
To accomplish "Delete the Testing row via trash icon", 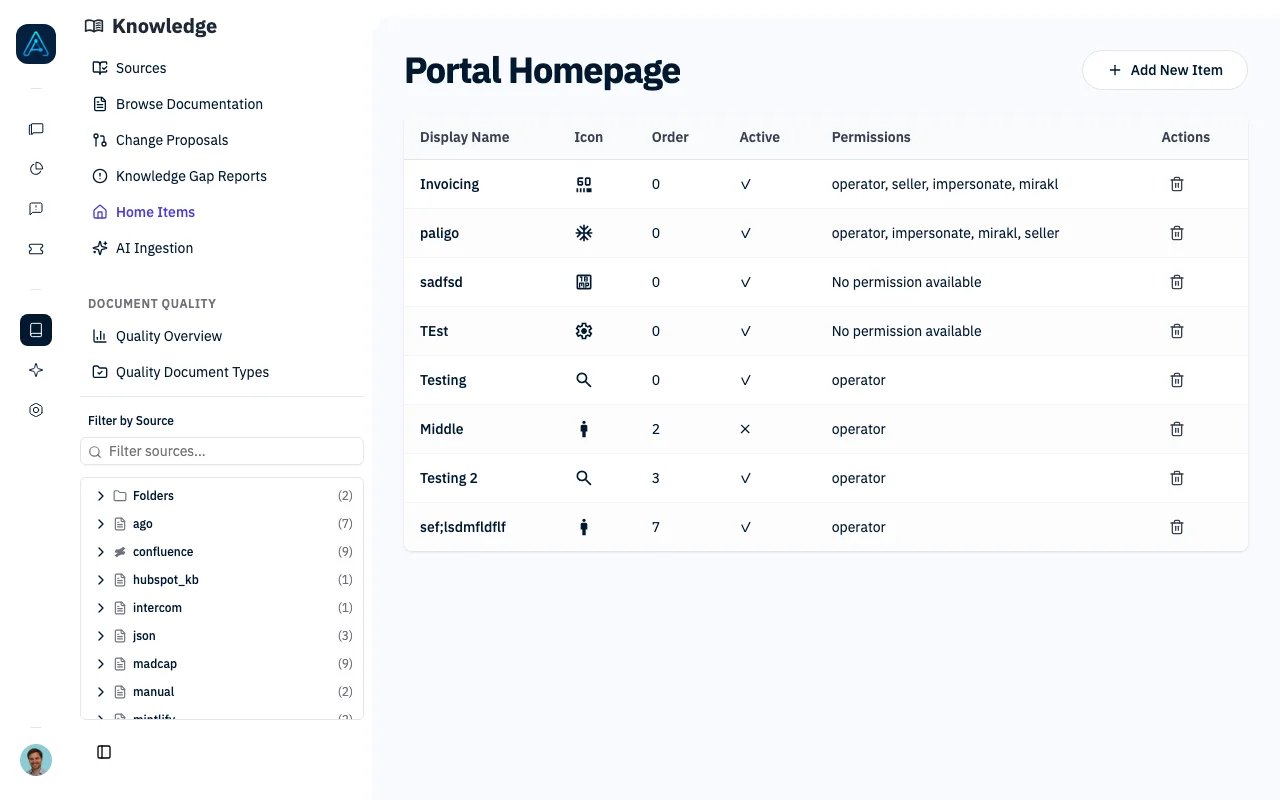I will (x=1177, y=380).
